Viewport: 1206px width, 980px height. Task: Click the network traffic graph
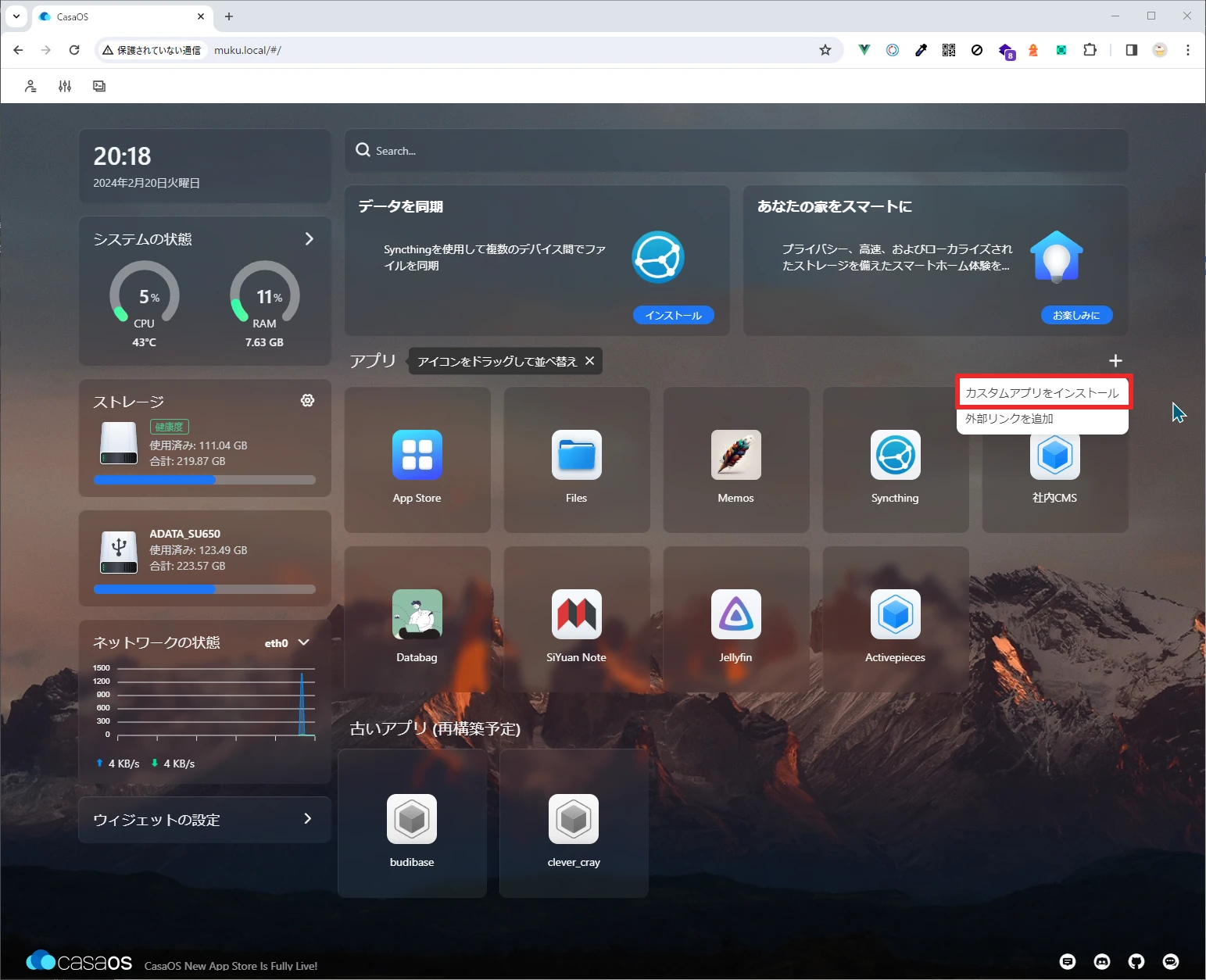tap(206, 702)
